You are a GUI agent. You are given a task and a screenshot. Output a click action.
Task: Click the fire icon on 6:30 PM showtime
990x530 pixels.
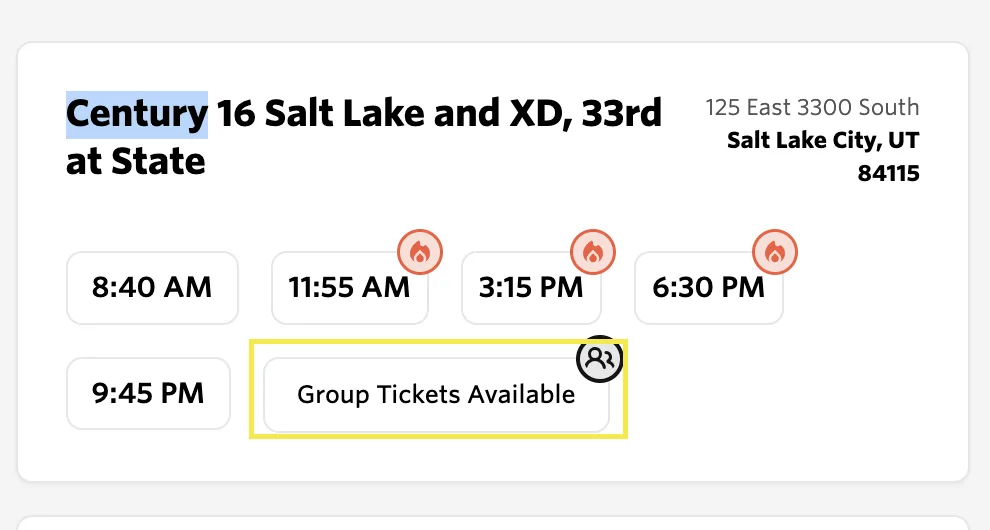pos(775,251)
